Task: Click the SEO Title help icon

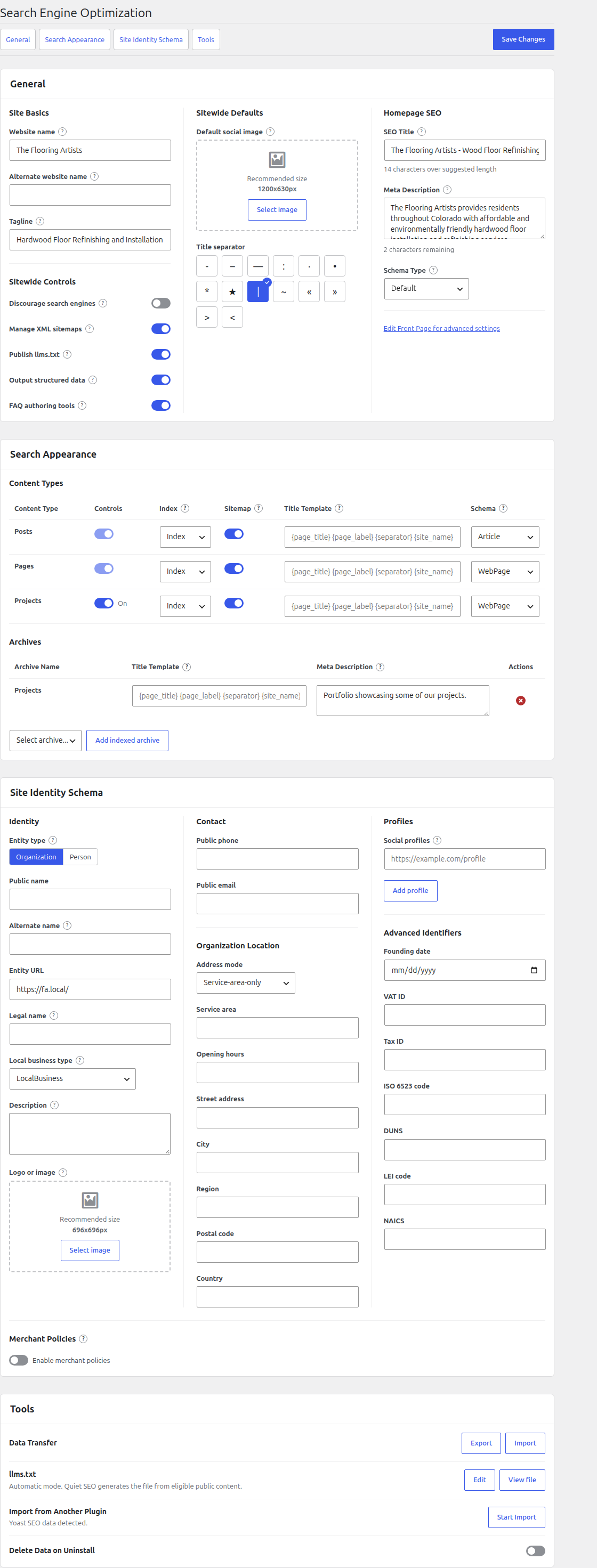Action: (422, 132)
